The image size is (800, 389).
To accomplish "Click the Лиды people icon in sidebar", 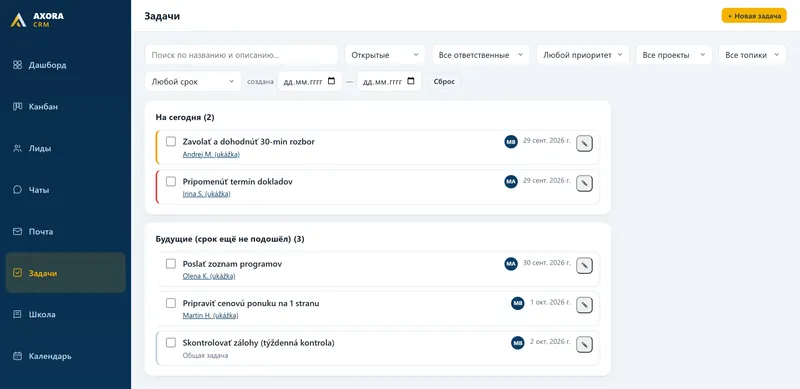I will coord(17,149).
